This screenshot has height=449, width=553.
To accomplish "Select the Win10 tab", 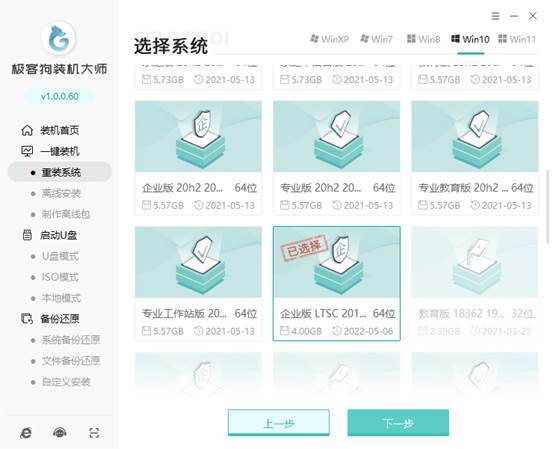I will pyautogui.click(x=470, y=39).
